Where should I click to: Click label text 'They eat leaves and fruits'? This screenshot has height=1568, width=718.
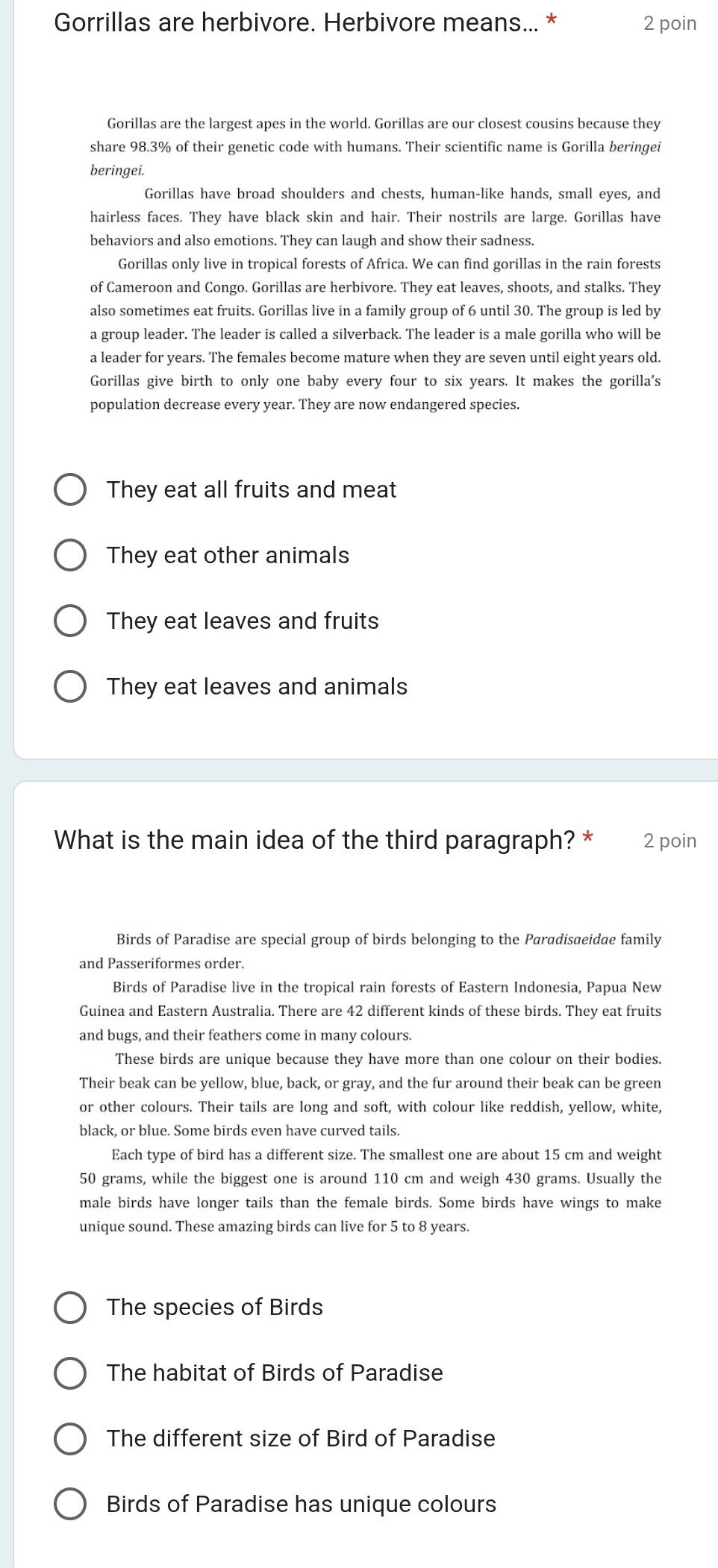243,621
